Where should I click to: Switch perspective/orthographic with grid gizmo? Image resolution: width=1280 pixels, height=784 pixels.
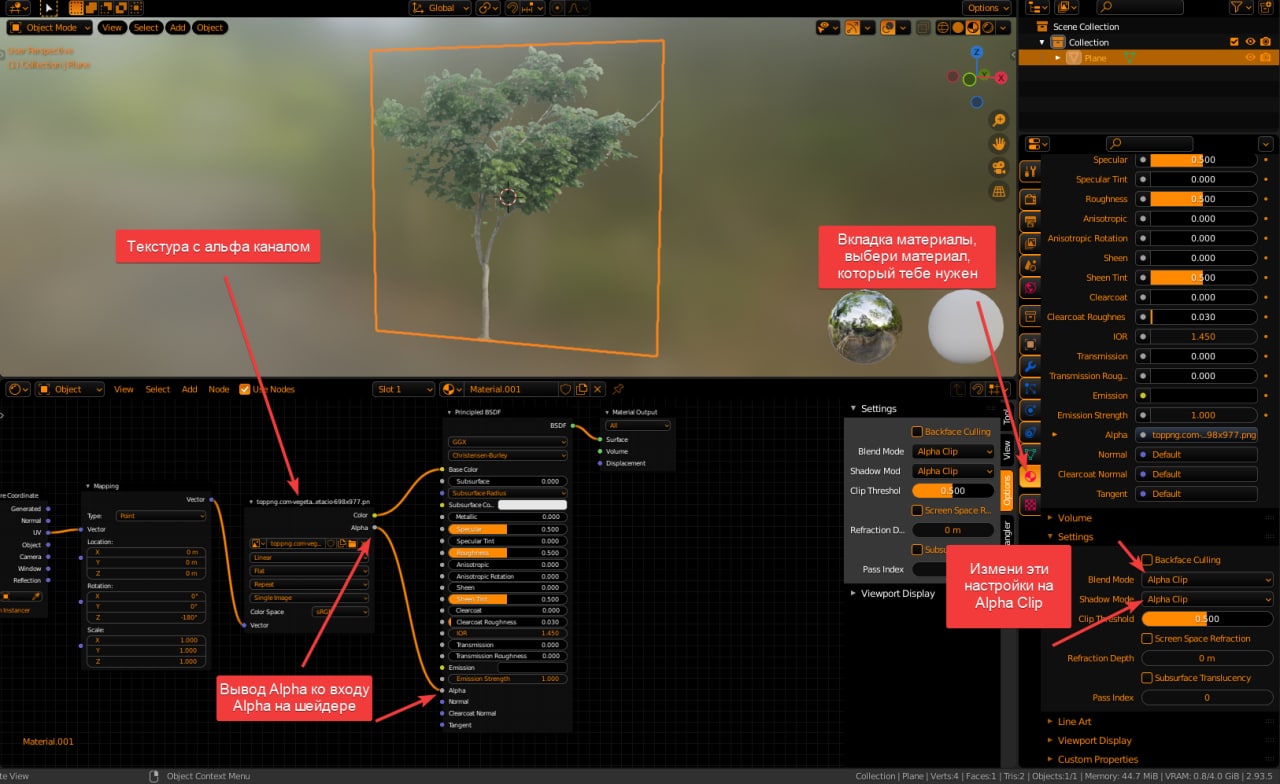click(998, 190)
